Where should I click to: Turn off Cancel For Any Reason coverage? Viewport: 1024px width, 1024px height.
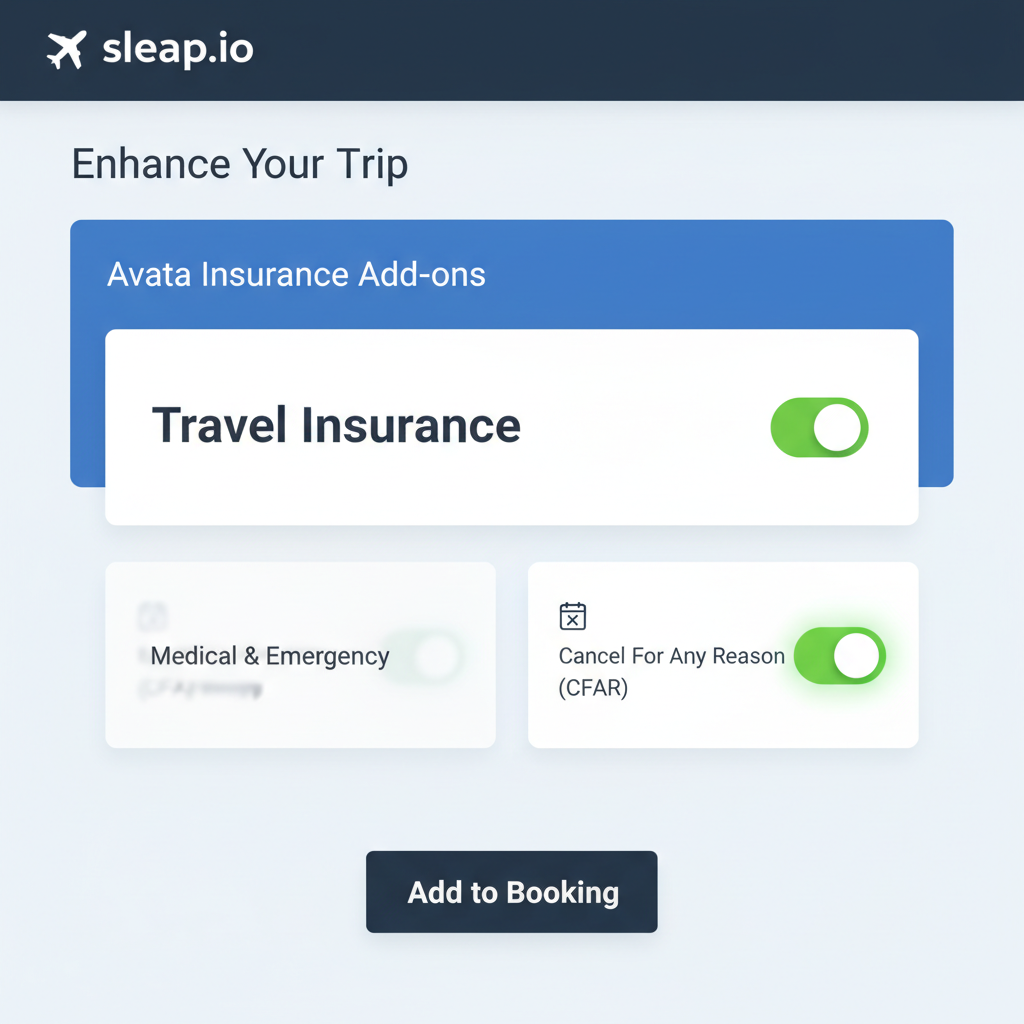point(839,656)
